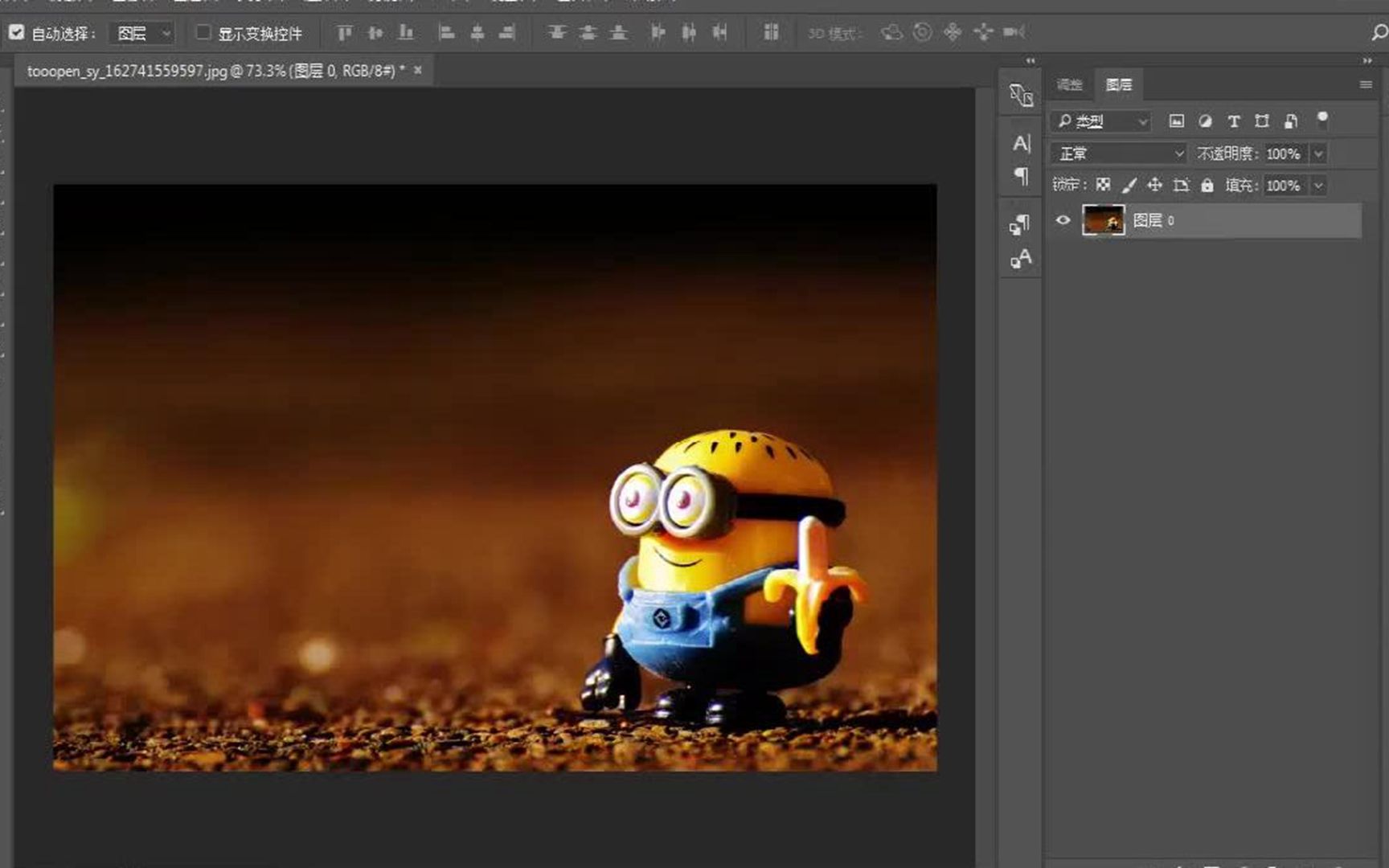Screen dimensions: 1389x868
Task: Filter layers by smart objects
Action: [x=1291, y=121]
